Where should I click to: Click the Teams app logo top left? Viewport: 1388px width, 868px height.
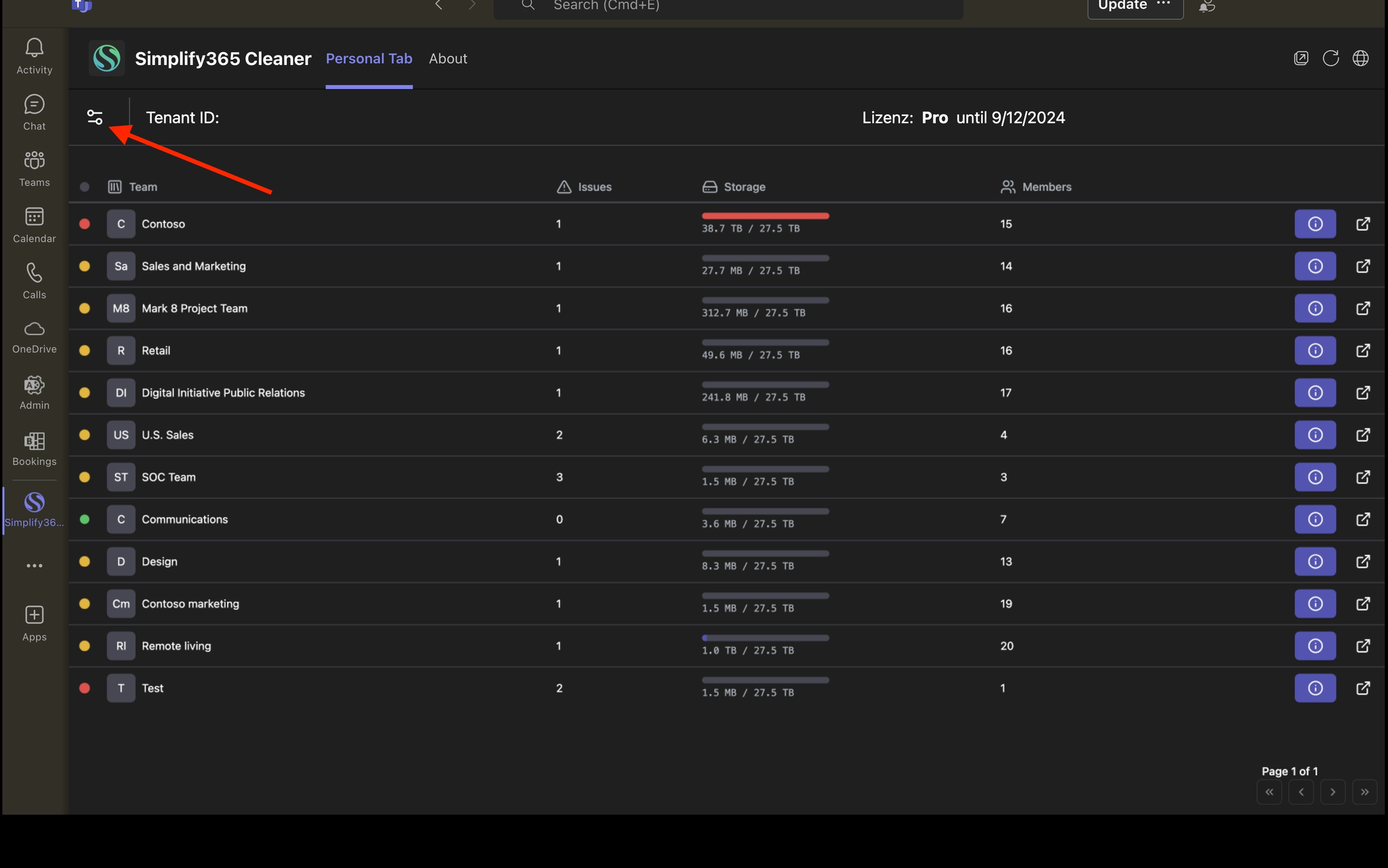coord(81,5)
